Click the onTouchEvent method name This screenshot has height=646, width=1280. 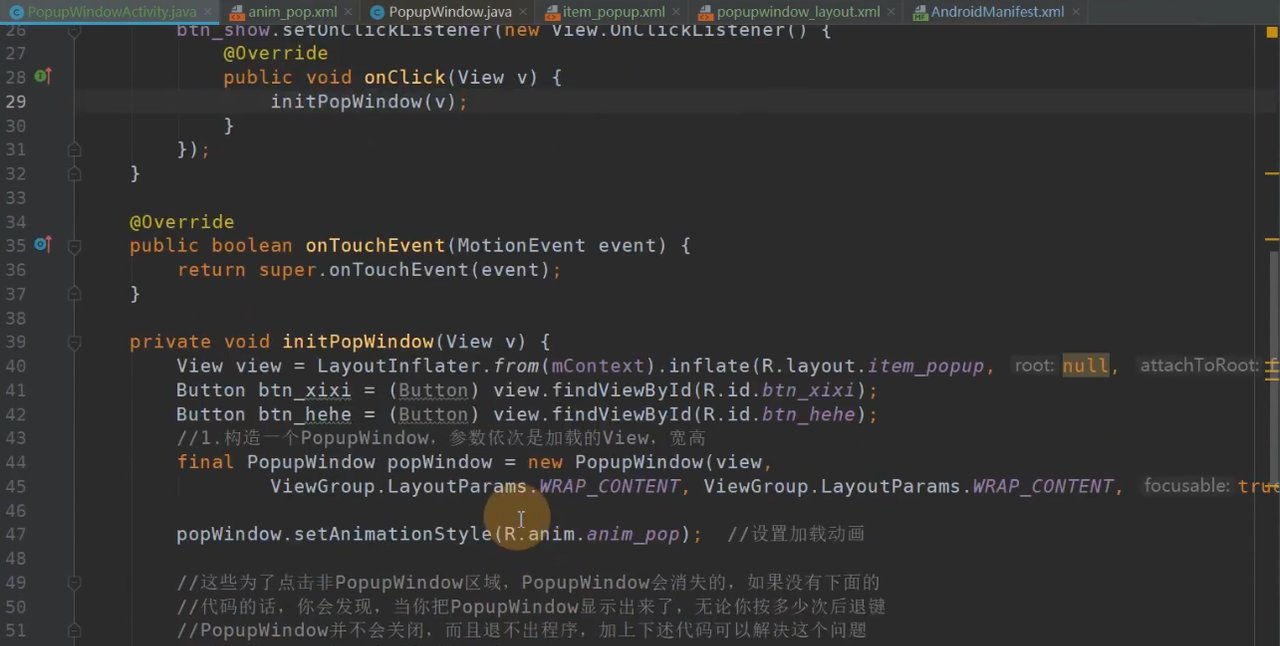point(375,246)
